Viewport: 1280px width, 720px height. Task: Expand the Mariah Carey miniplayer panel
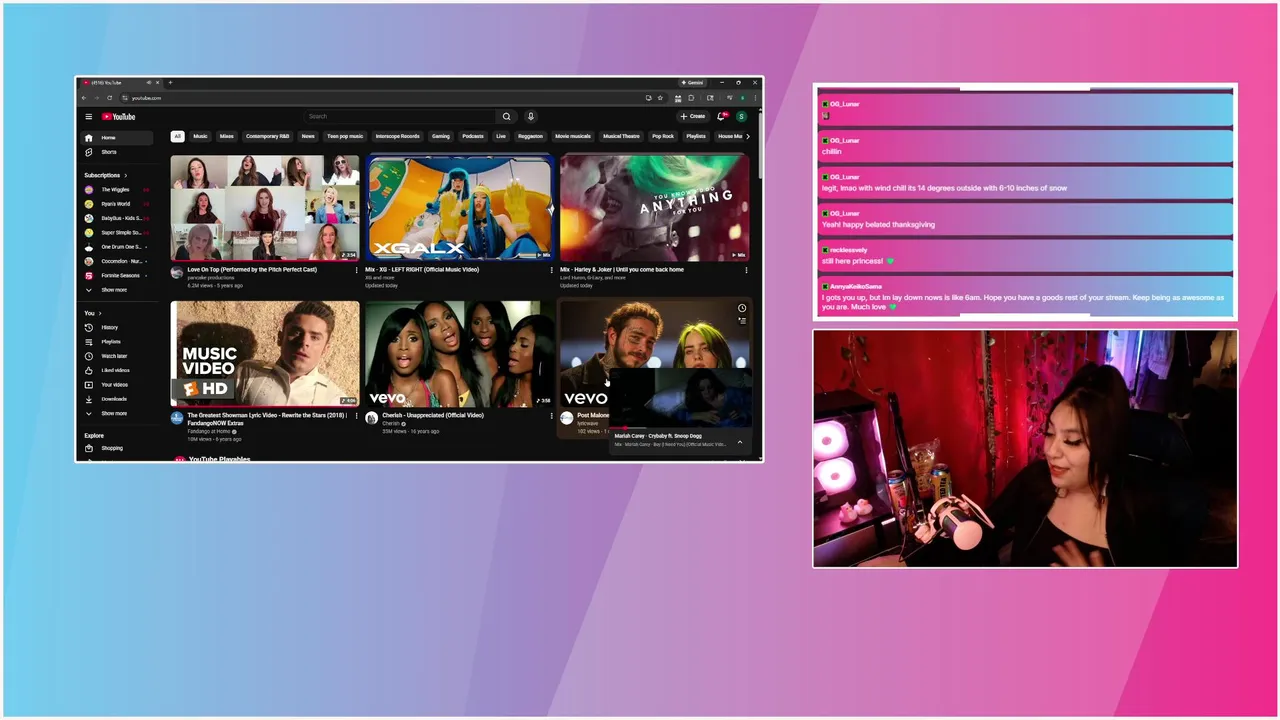click(x=740, y=441)
